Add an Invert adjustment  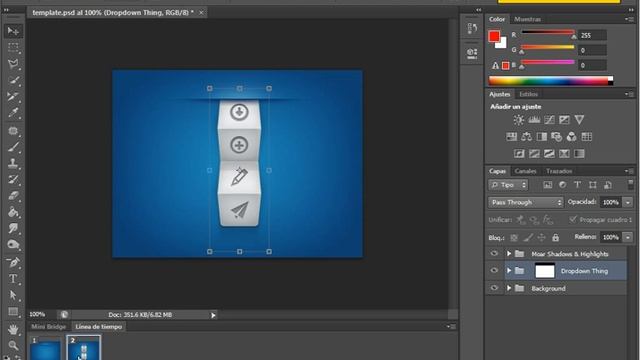(x=519, y=154)
